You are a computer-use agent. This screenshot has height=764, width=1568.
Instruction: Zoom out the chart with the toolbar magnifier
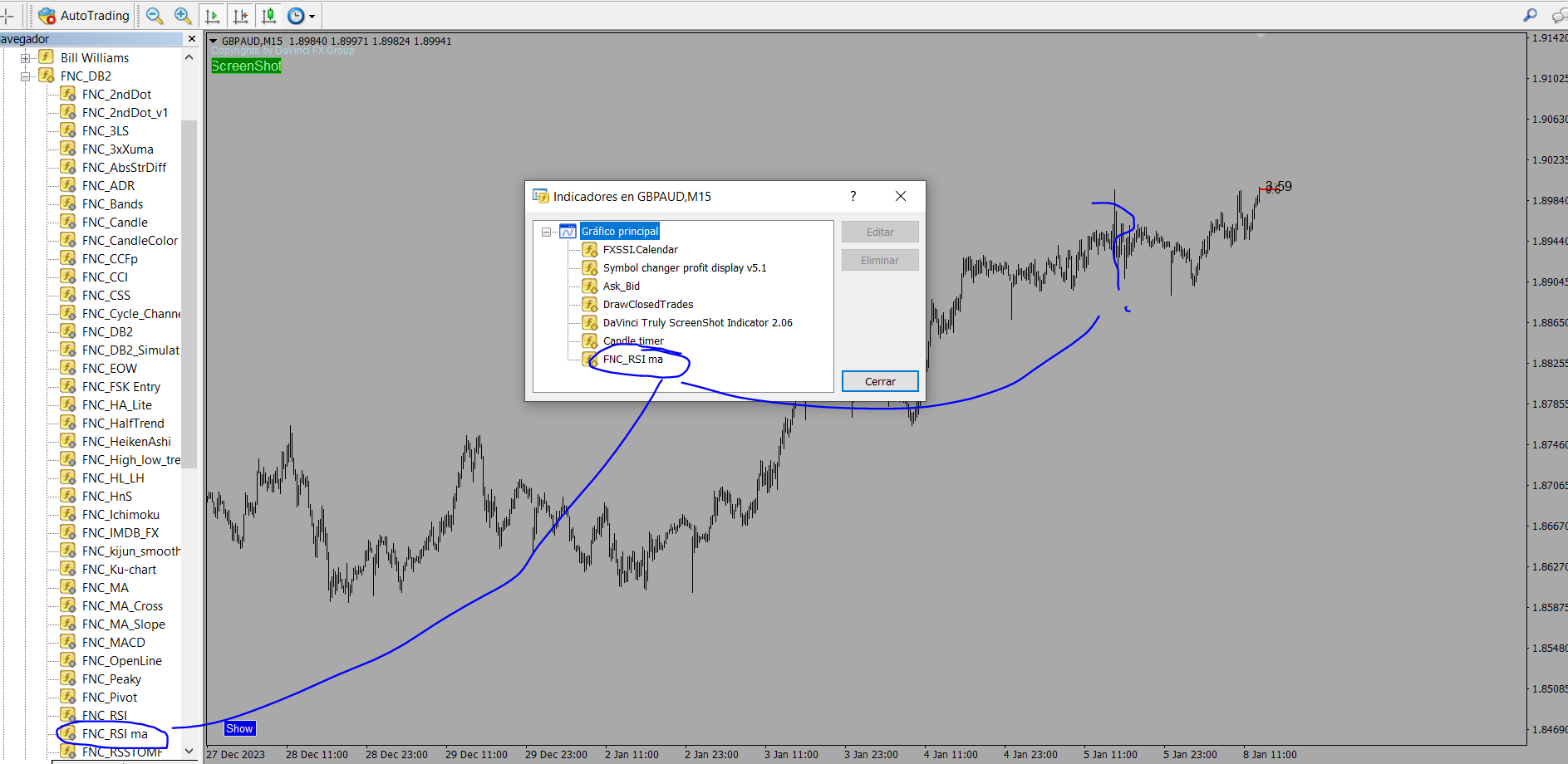coord(155,15)
